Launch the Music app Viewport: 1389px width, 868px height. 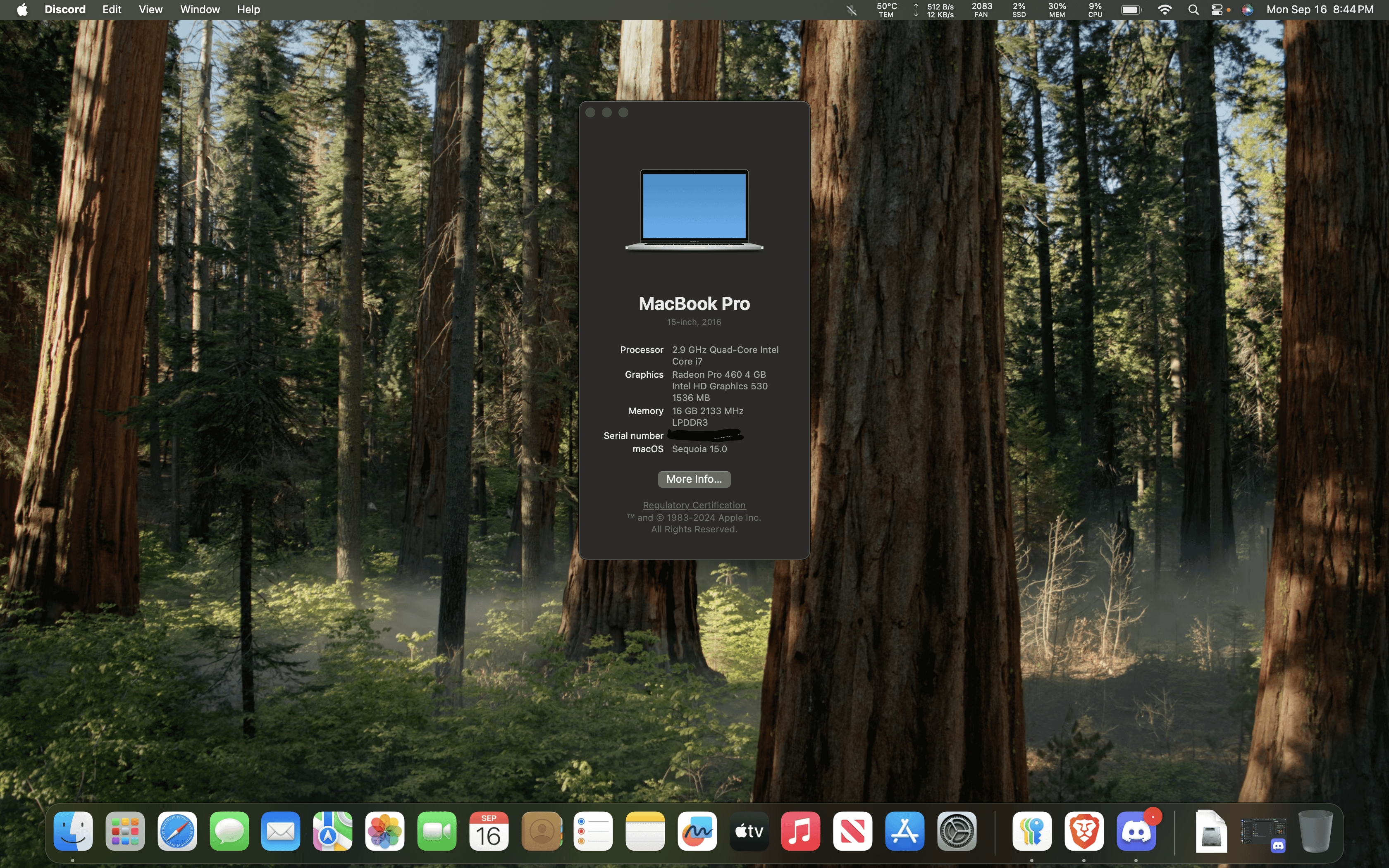pos(800,831)
